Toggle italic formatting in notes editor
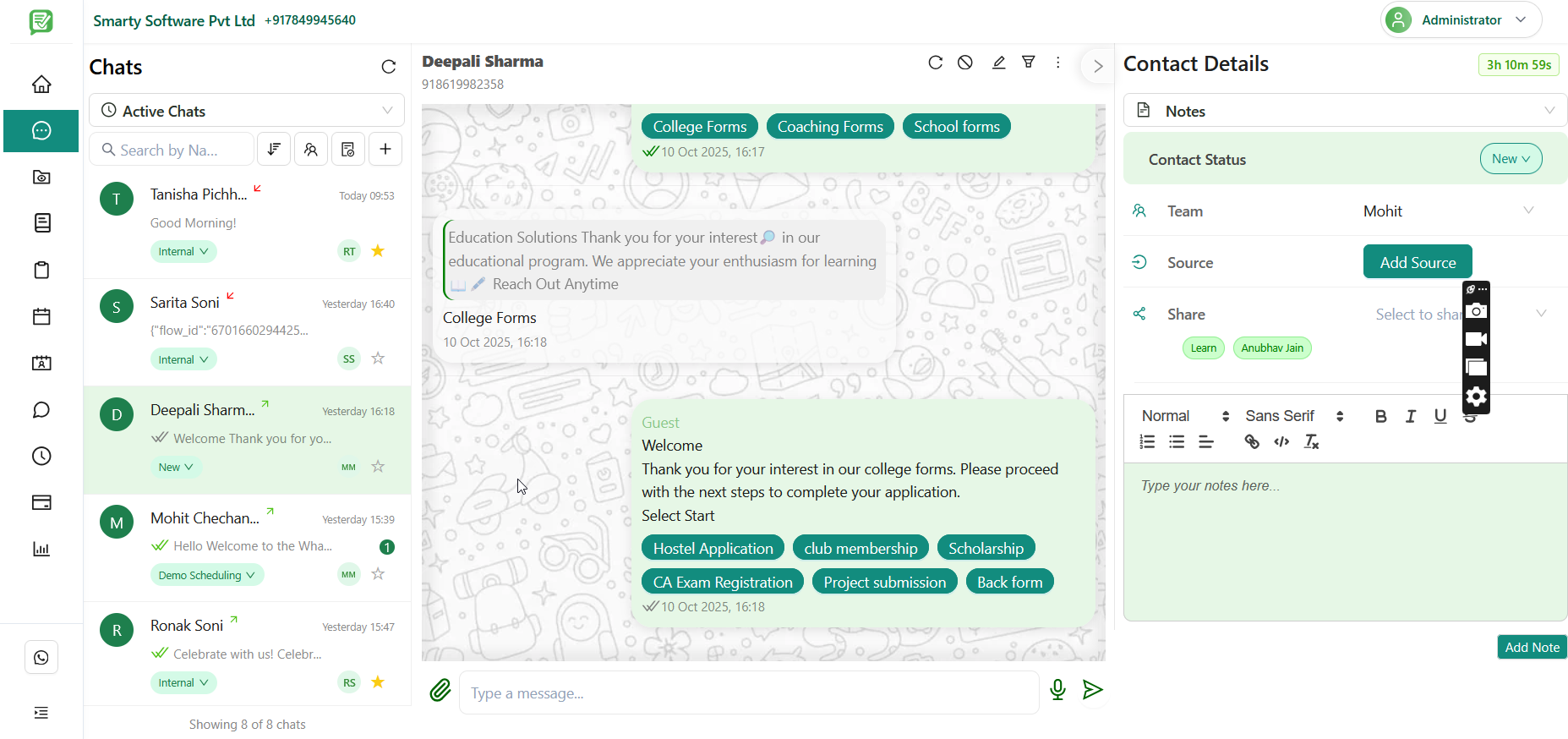The image size is (1568, 739). pyautogui.click(x=1410, y=416)
